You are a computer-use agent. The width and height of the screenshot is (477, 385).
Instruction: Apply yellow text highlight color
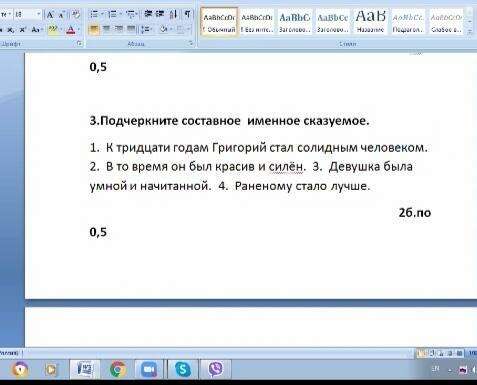coord(52,30)
